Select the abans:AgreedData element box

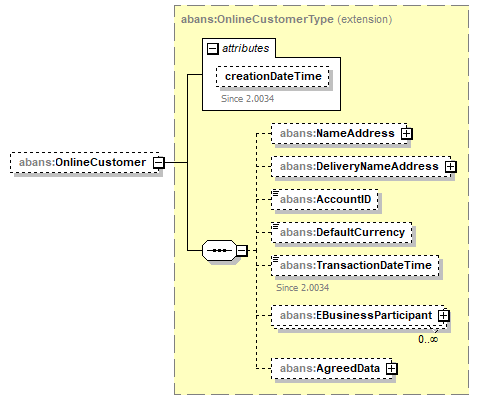(x=332, y=368)
